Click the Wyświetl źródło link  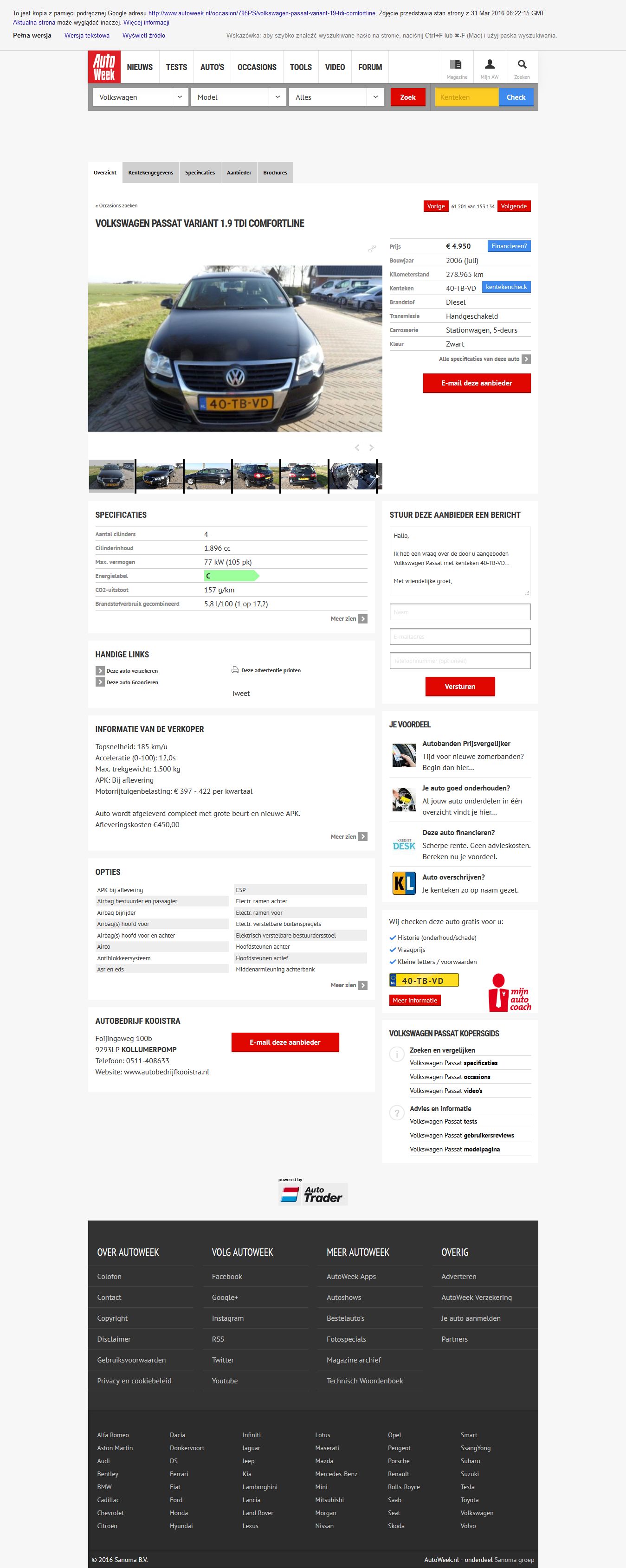(144, 35)
